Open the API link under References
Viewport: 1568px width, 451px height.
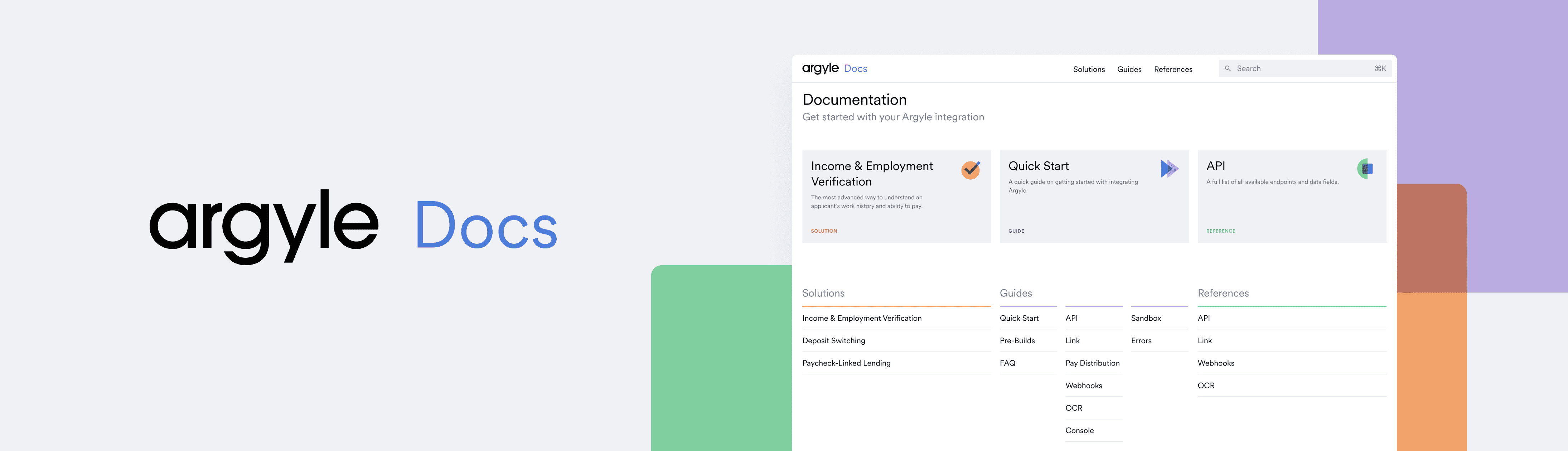[1204, 318]
